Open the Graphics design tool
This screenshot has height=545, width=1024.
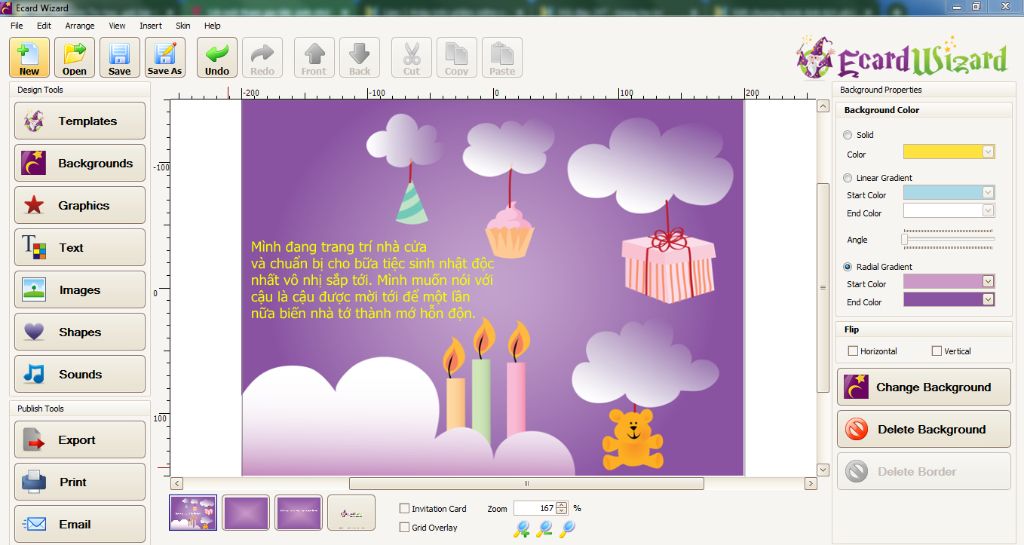80,205
